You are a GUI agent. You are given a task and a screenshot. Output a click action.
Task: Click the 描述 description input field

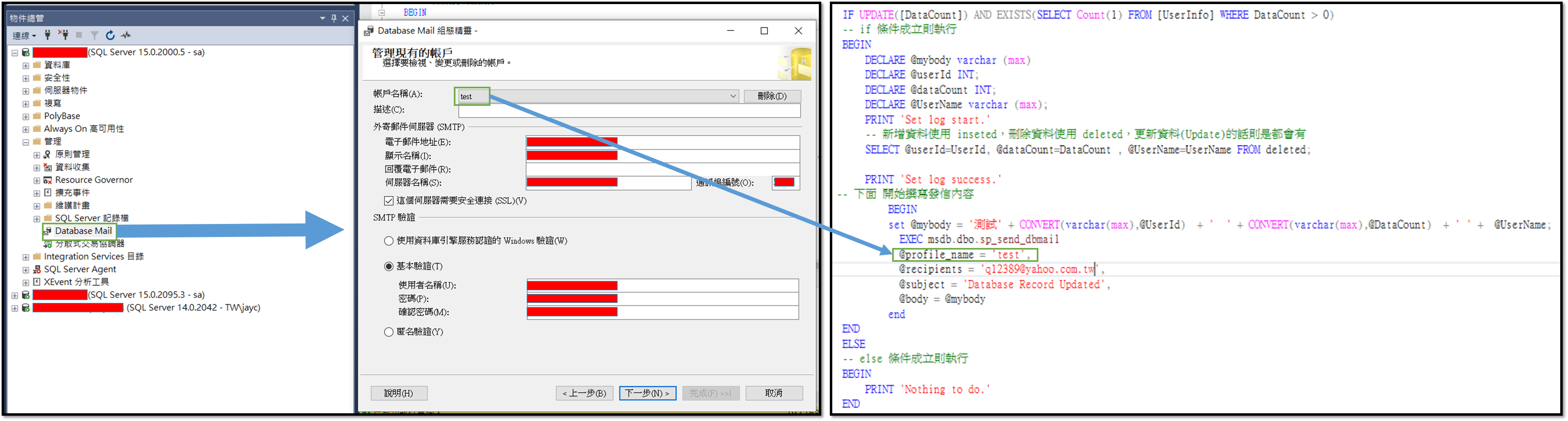click(x=629, y=110)
